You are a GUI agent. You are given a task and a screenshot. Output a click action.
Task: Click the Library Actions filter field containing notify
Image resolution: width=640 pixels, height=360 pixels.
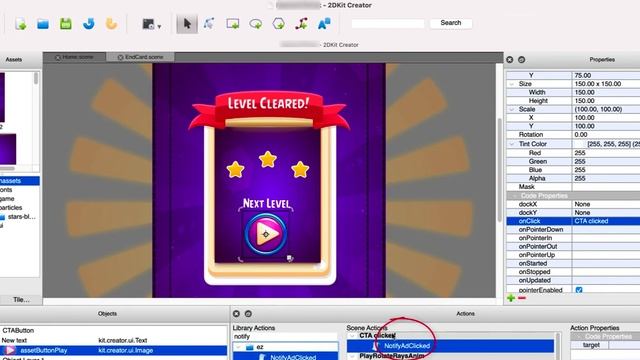click(x=285, y=337)
